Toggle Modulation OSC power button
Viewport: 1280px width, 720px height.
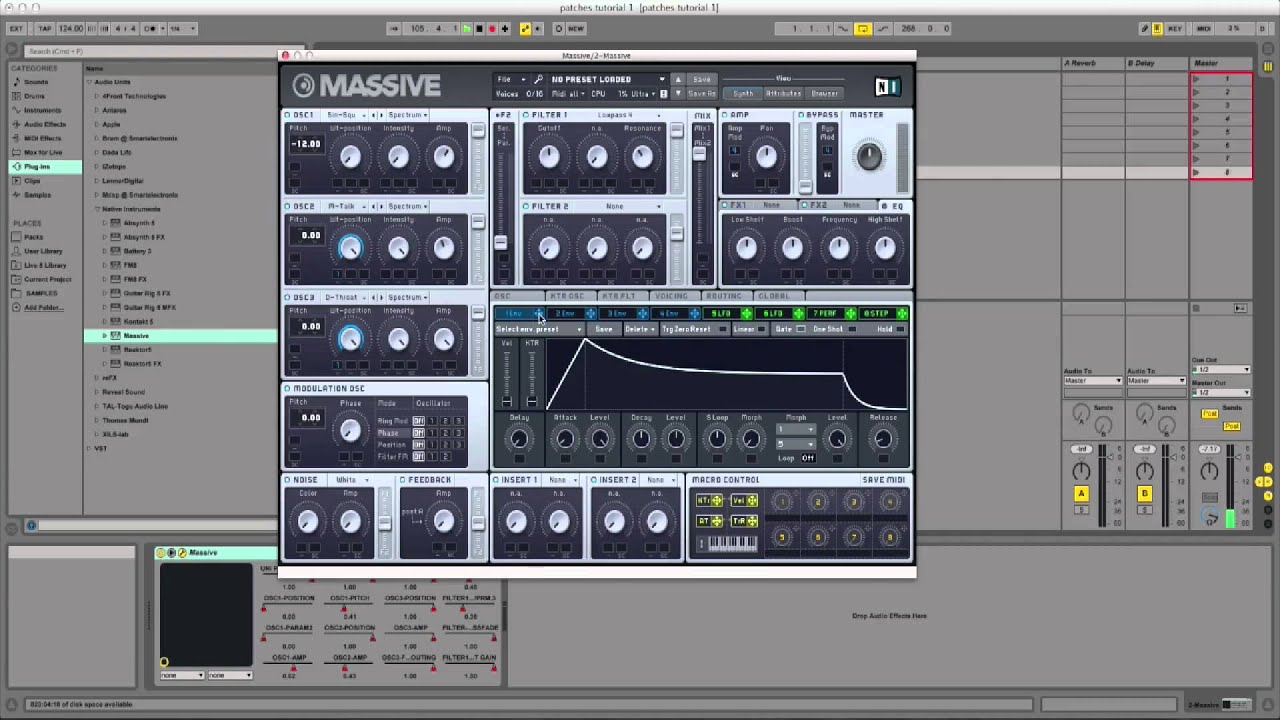[x=288, y=388]
